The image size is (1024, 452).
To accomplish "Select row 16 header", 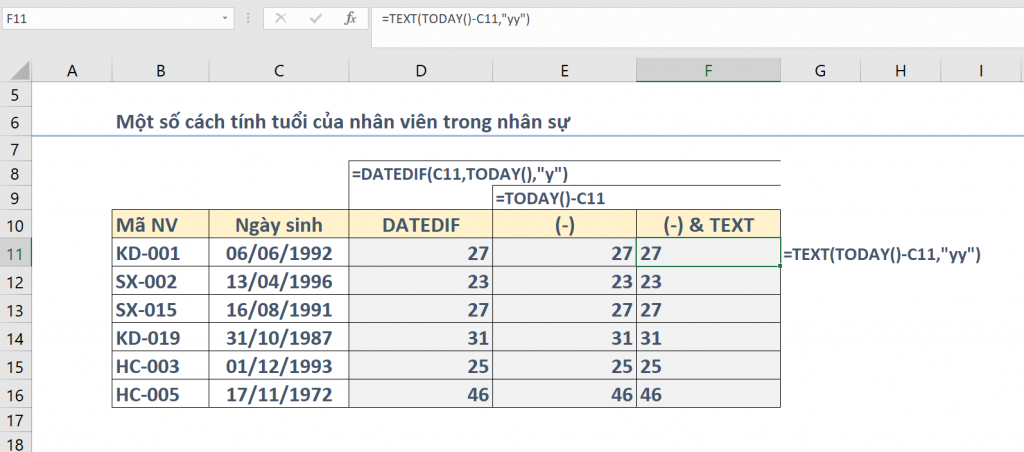I will (x=16, y=394).
